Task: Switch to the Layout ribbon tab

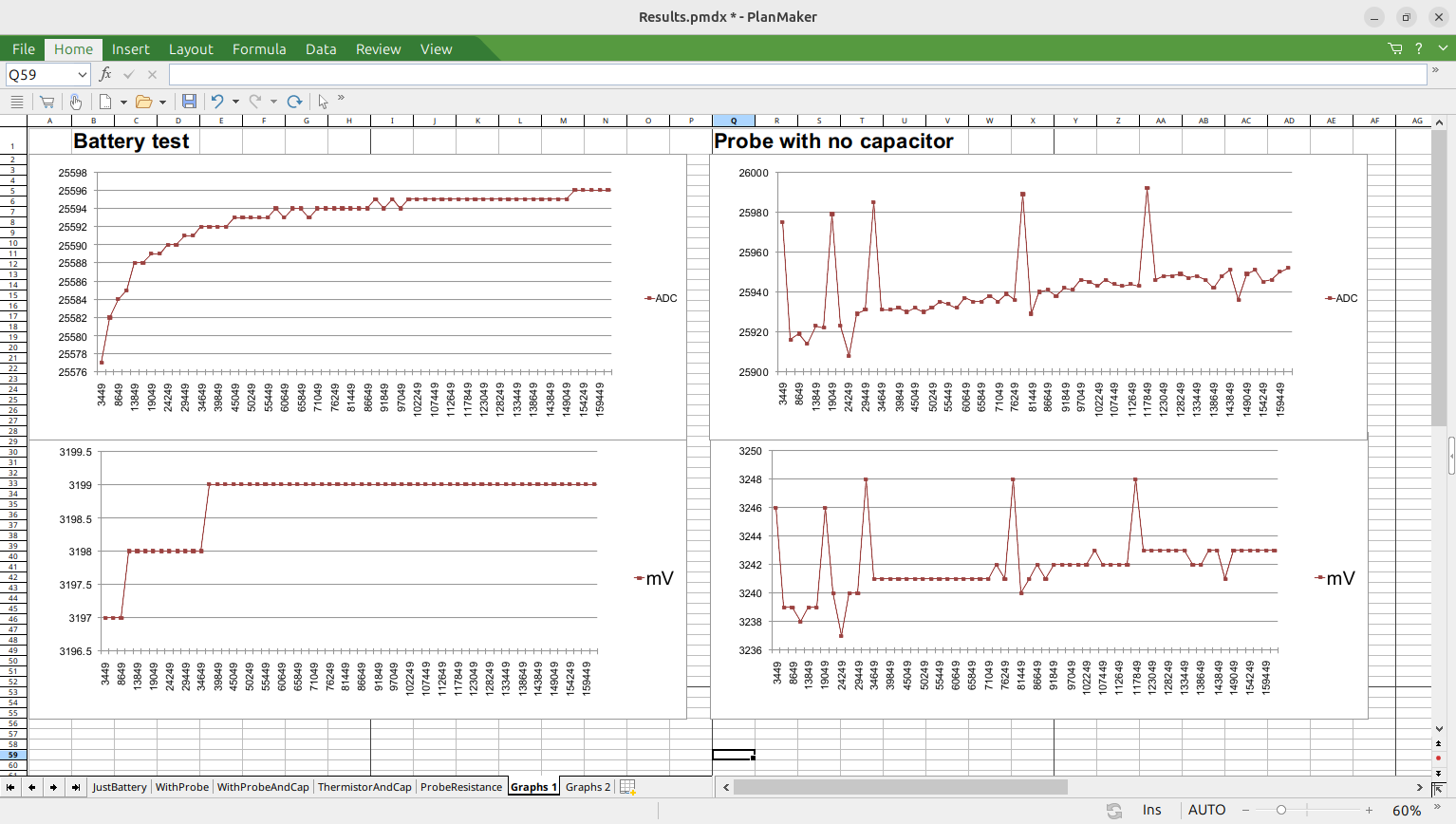Action: coord(191,49)
